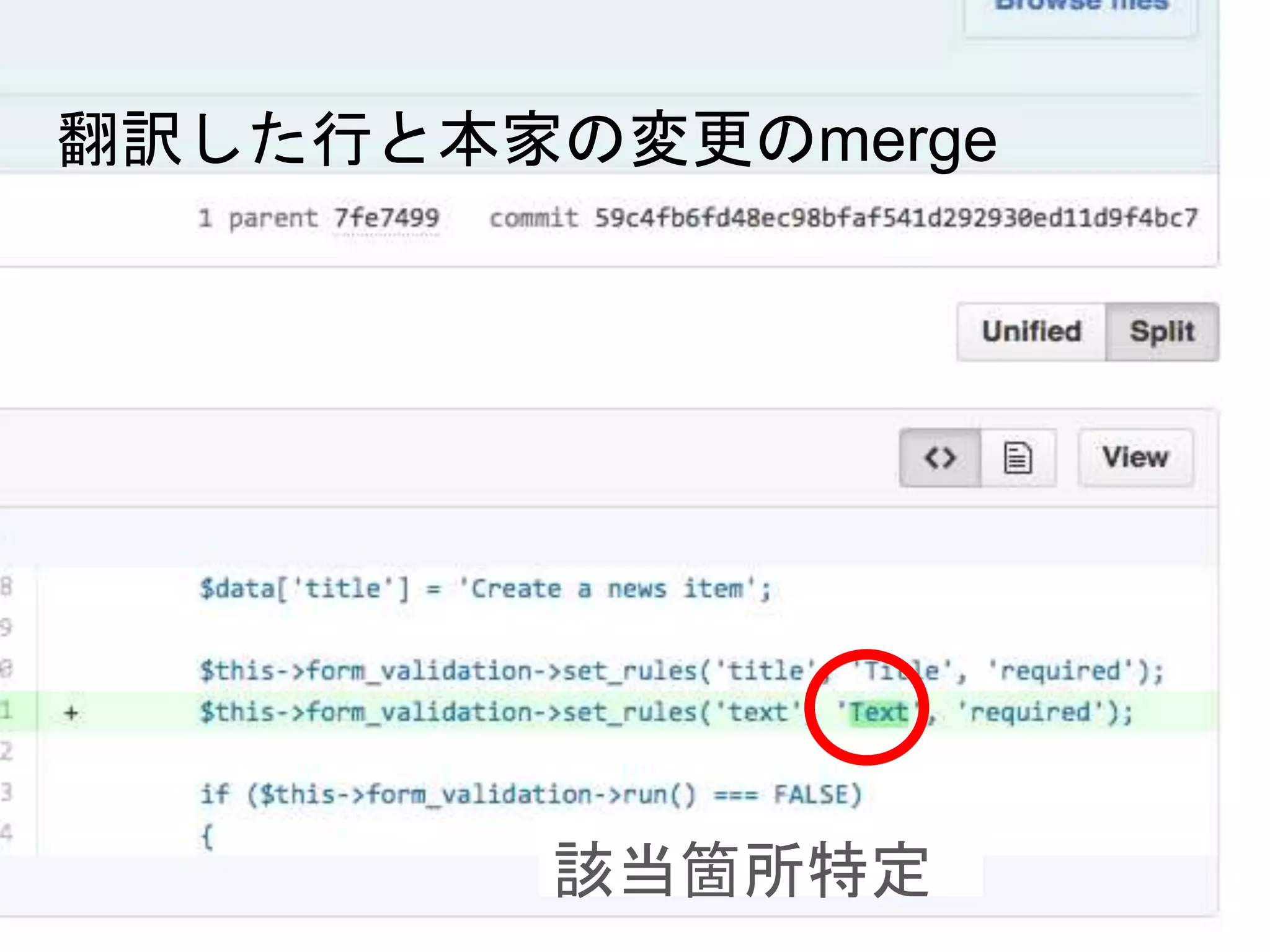Open parent commit 7fe7499

(x=386, y=218)
